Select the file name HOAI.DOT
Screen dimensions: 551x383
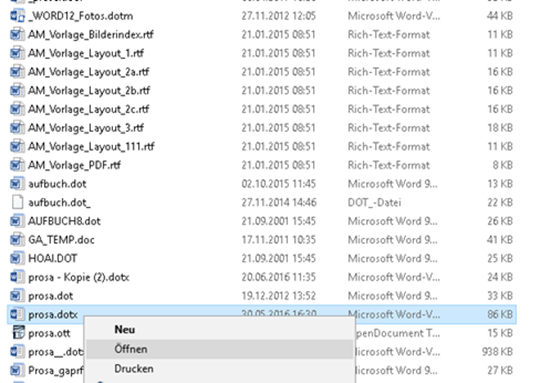(53, 258)
